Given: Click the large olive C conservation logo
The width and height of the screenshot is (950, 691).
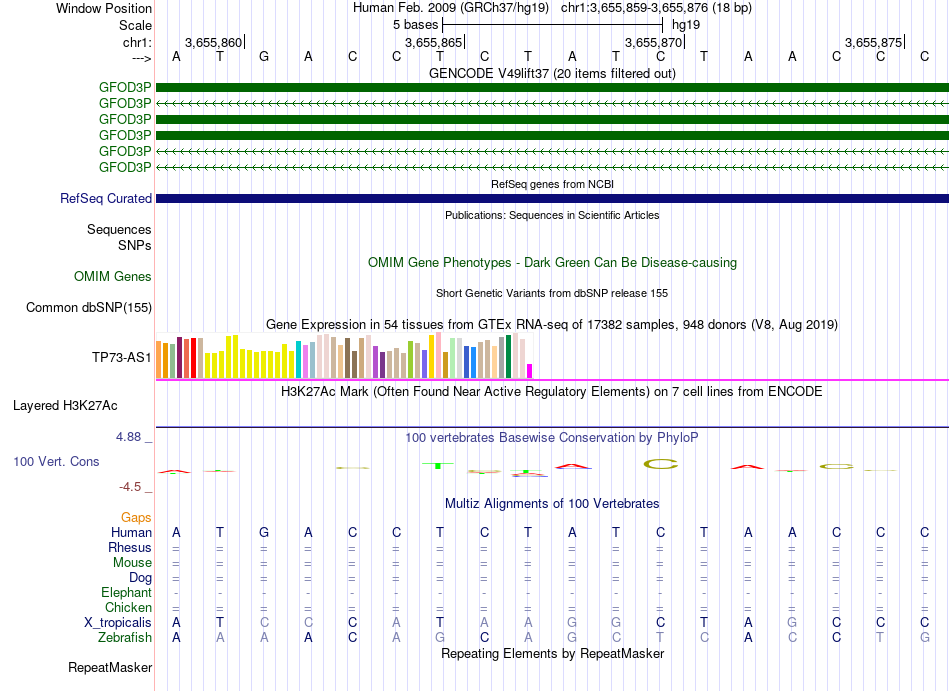Looking at the screenshot, I should [660, 465].
